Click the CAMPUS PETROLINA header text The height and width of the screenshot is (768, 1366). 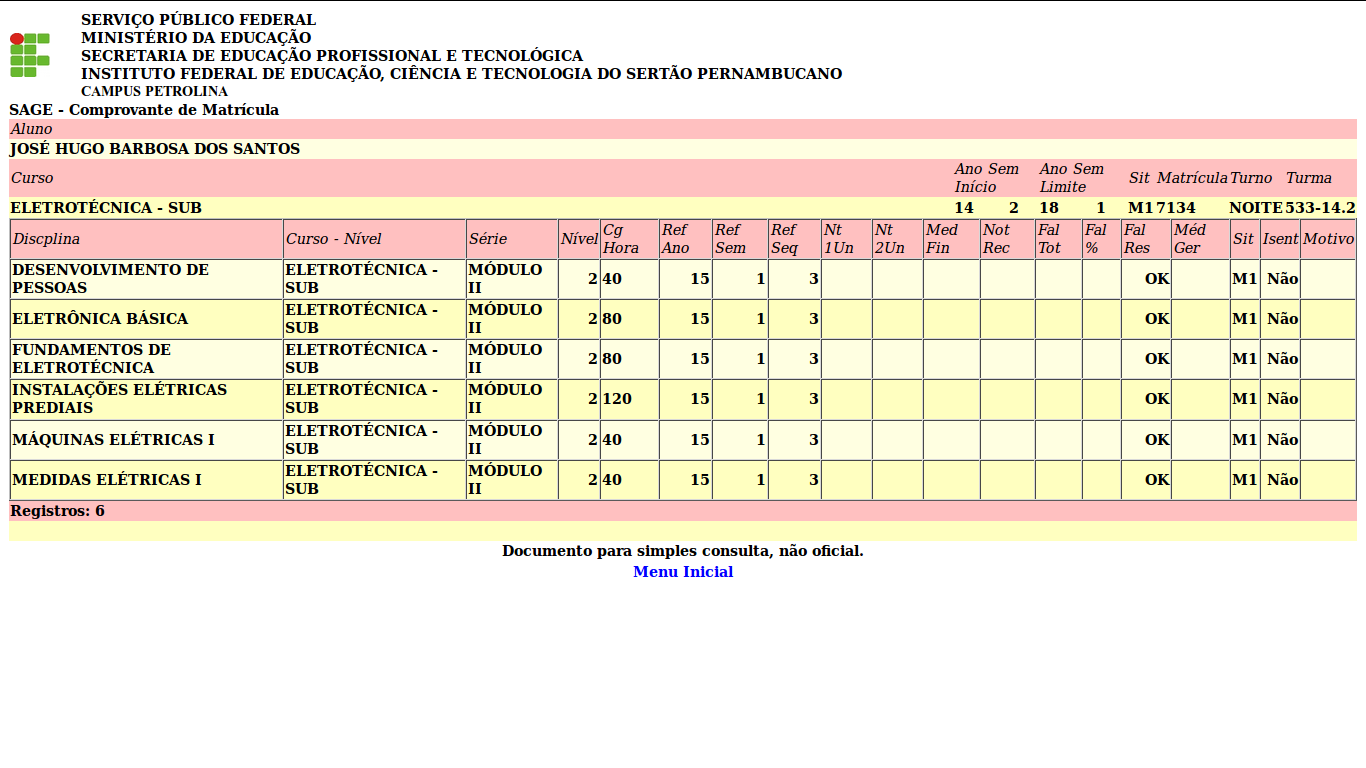154,92
